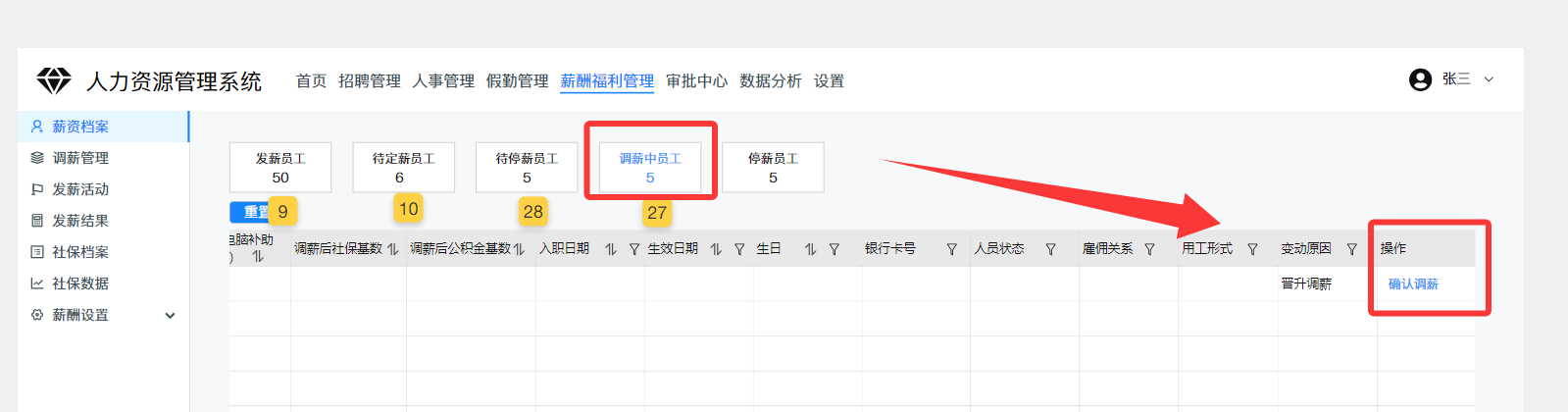Click the 调薪管理 layers icon in sidebar

(37, 158)
